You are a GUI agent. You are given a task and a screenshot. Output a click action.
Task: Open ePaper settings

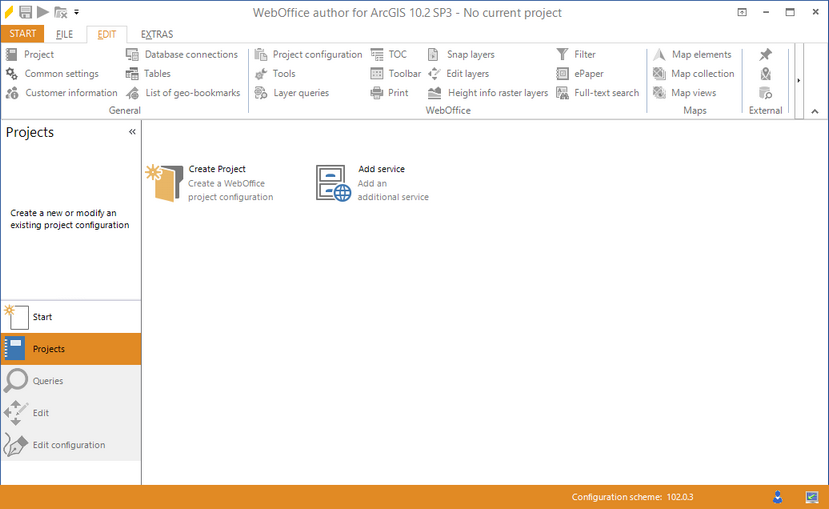[x=579, y=73]
